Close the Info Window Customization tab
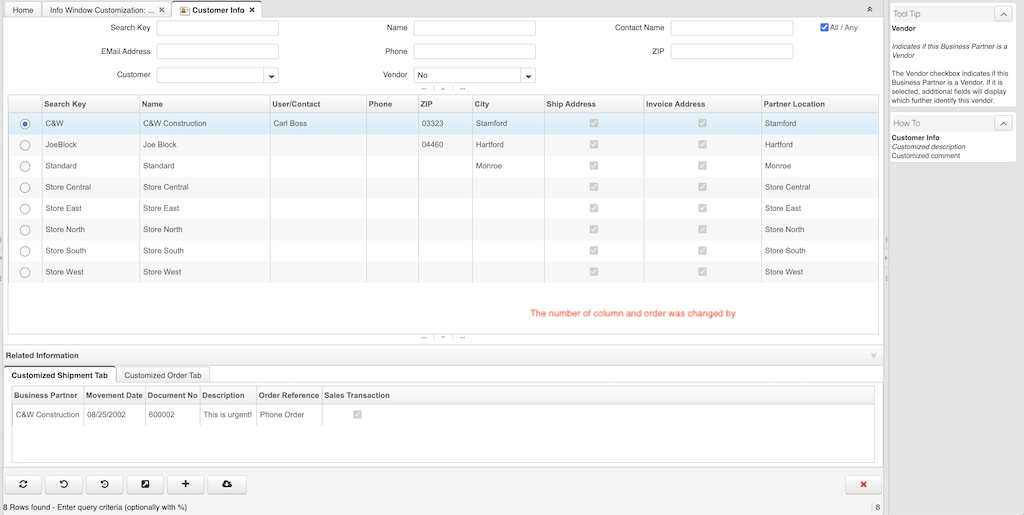The height and width of the screenshot is (515, 1024). pyautogui.click(x=162, y=10)
